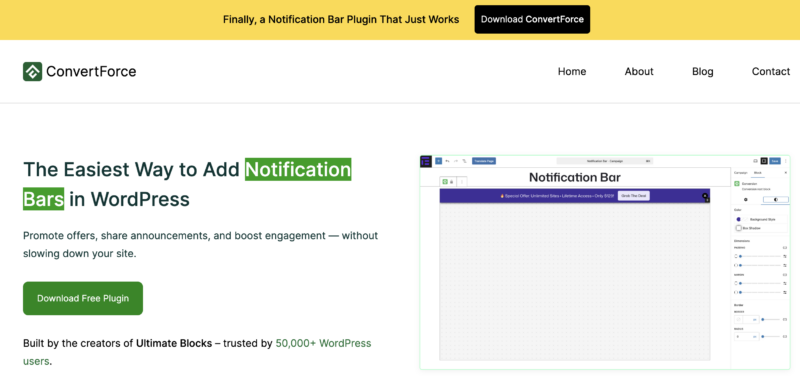Close the editor settings sidebar
This screenshot has width=800, height=389.
(x=786, y=173)
